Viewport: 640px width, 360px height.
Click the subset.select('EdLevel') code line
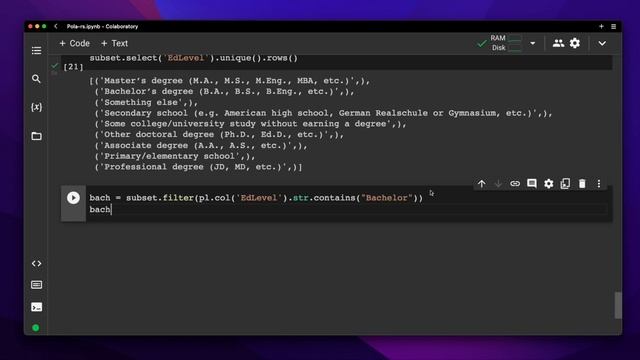pos(193,58)
